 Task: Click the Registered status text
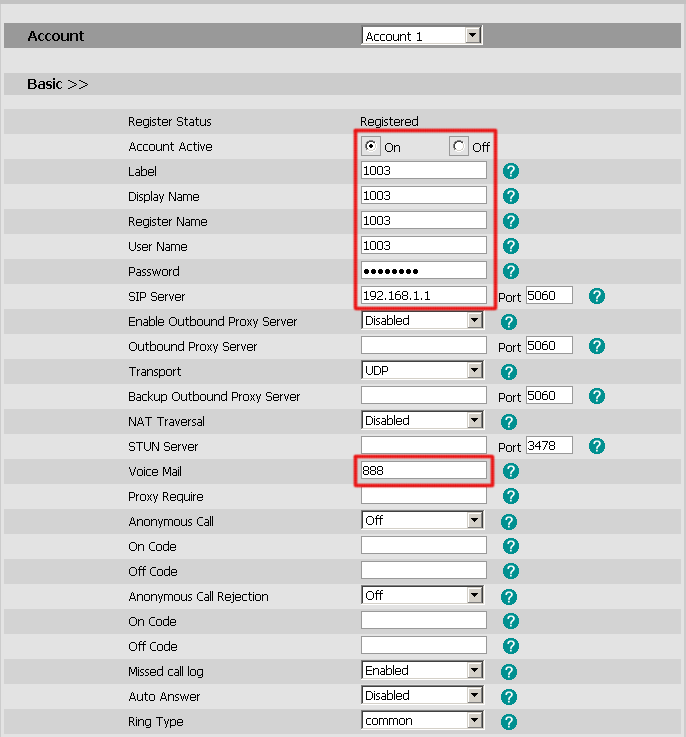(389, 121)
